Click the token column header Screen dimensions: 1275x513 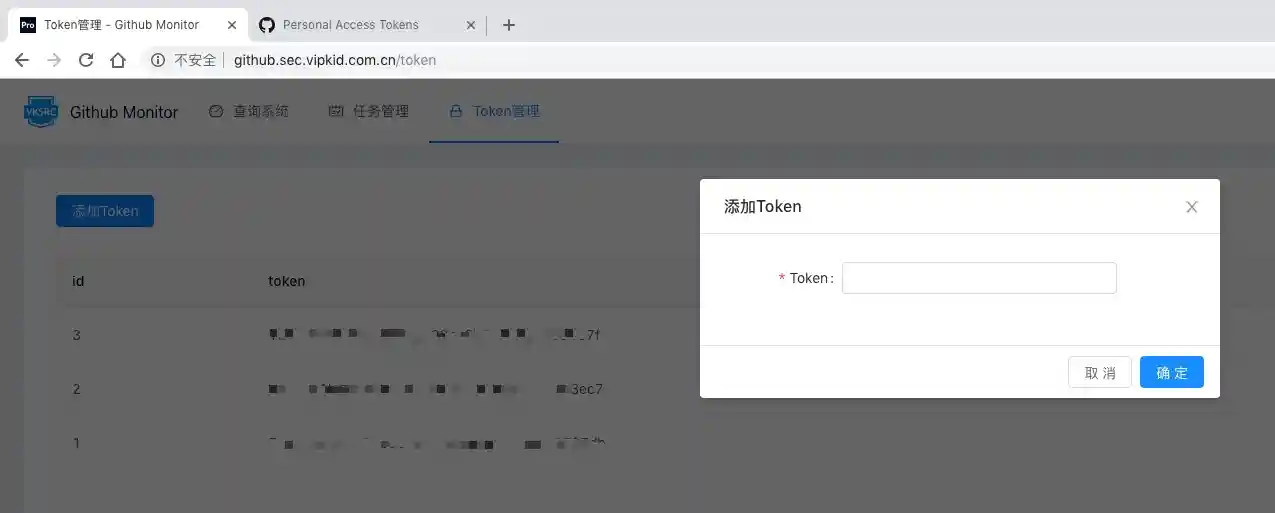(287, 281)
